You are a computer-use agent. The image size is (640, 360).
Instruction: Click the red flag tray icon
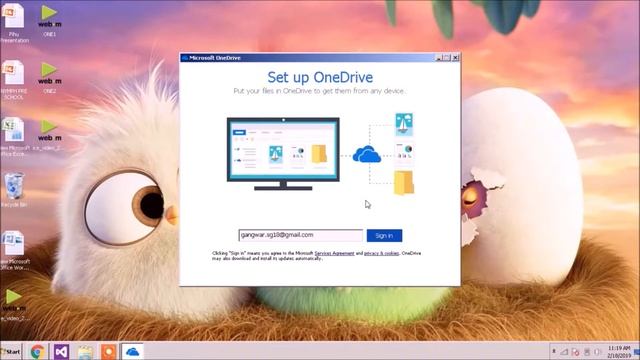tap(575, 351)
